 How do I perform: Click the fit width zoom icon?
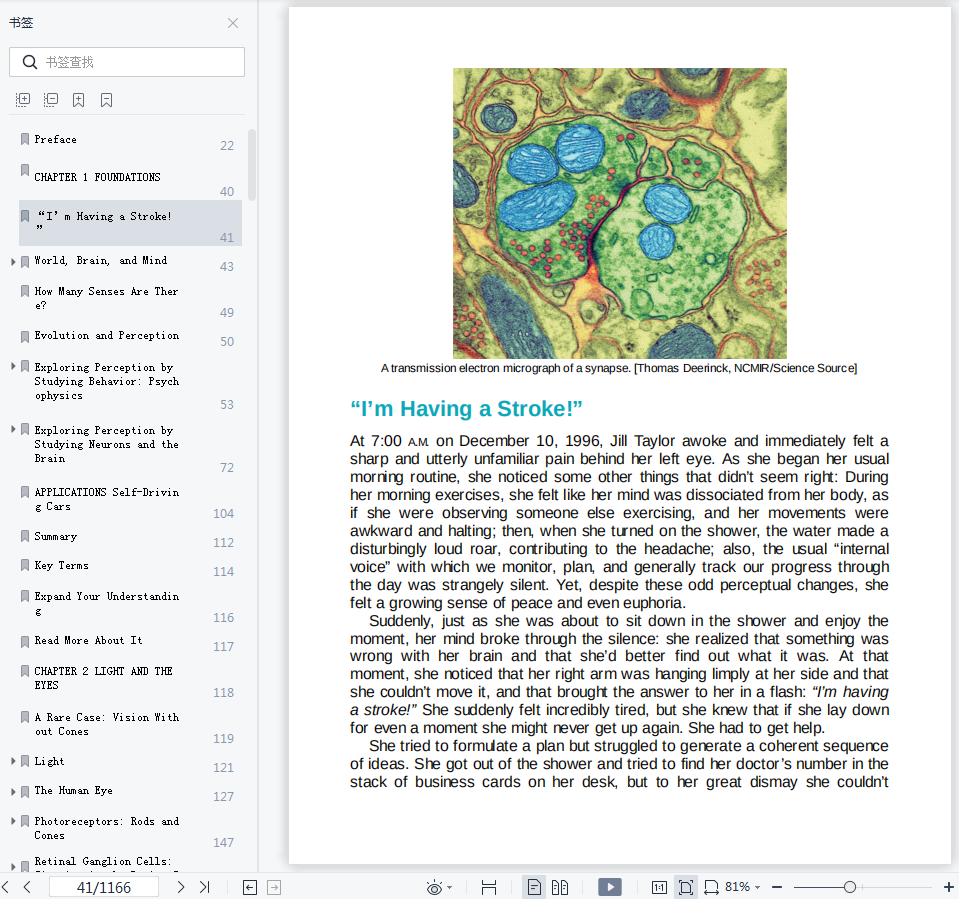pyautogui.click(x=711, y=887)
